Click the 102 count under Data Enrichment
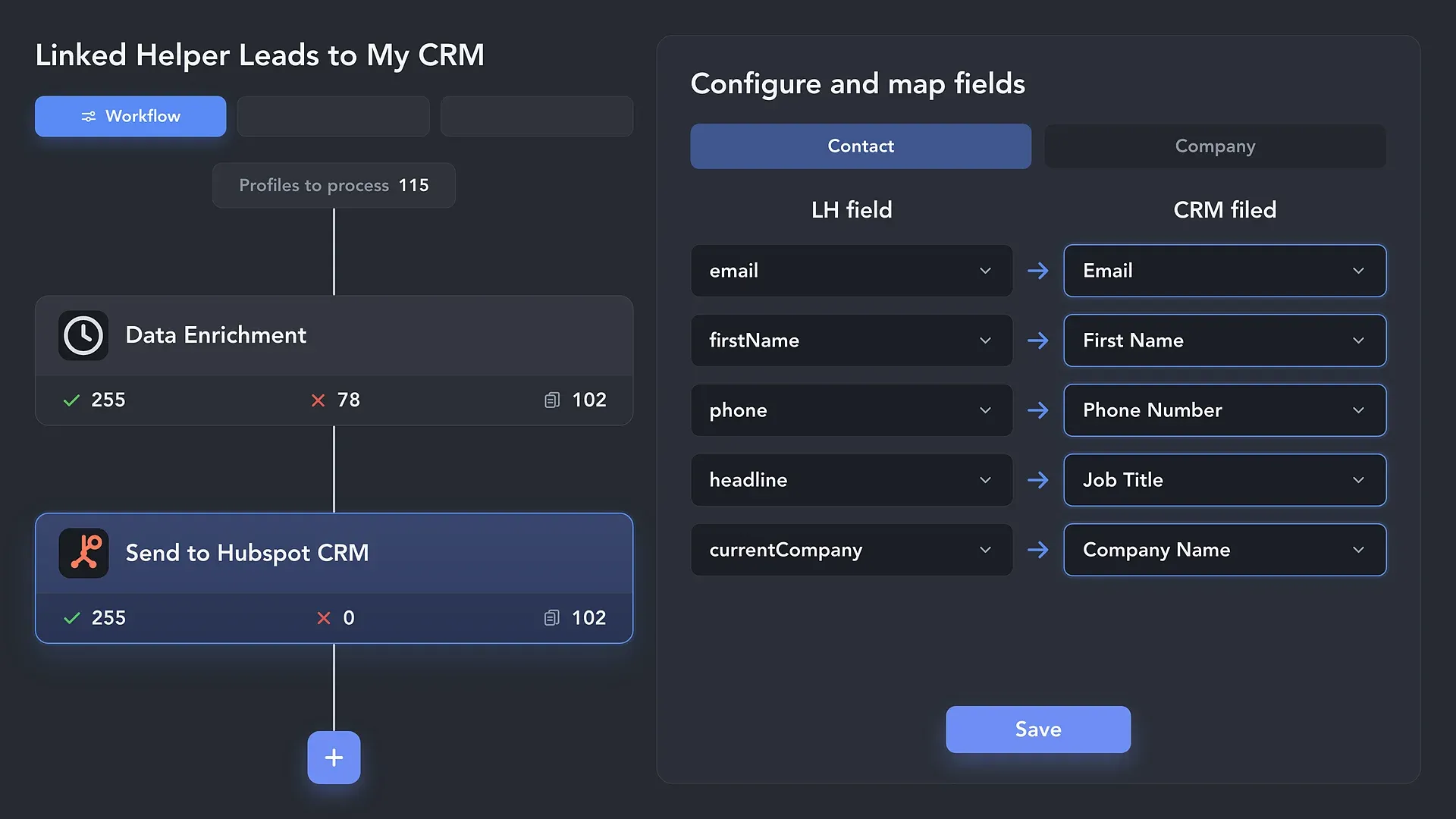This screenshot has width=1456, height=819. [589, 400]
